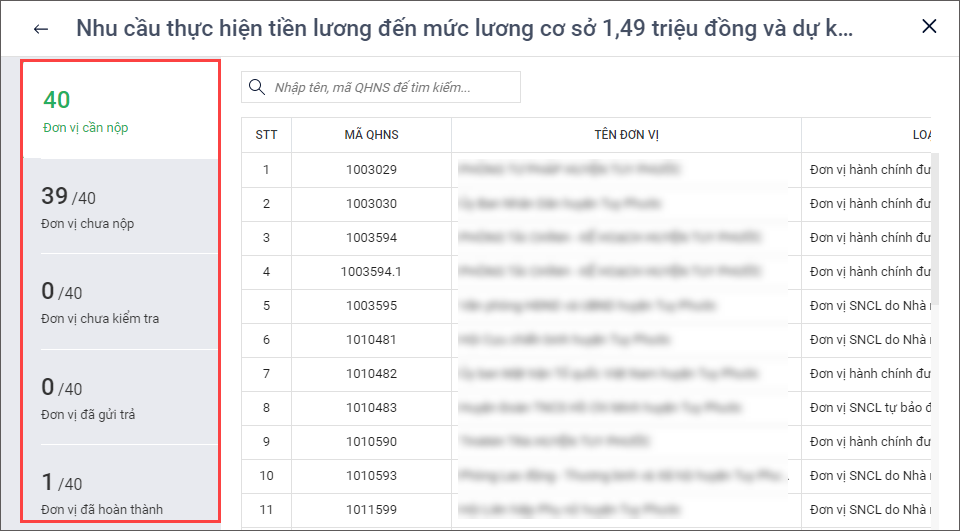Select row with code 1010593

click(371, 476)
